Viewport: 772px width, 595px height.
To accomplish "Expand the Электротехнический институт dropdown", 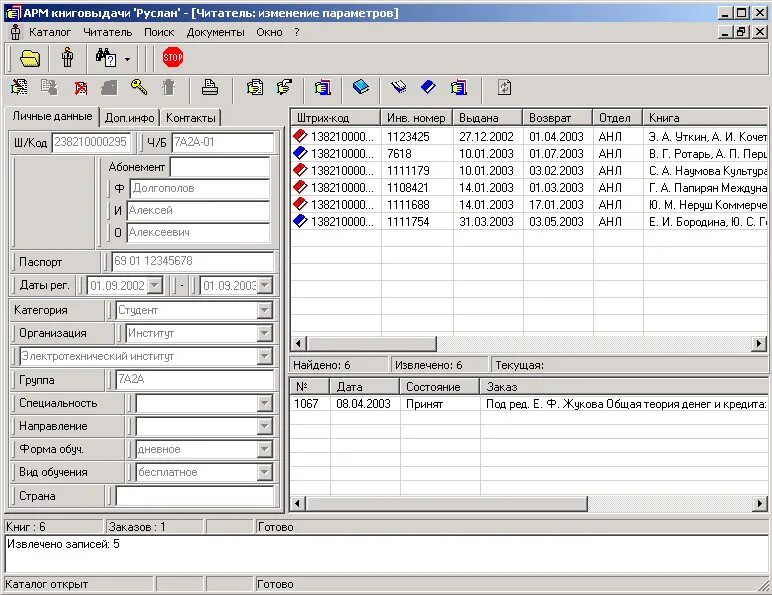I will (x=264, y=356).
